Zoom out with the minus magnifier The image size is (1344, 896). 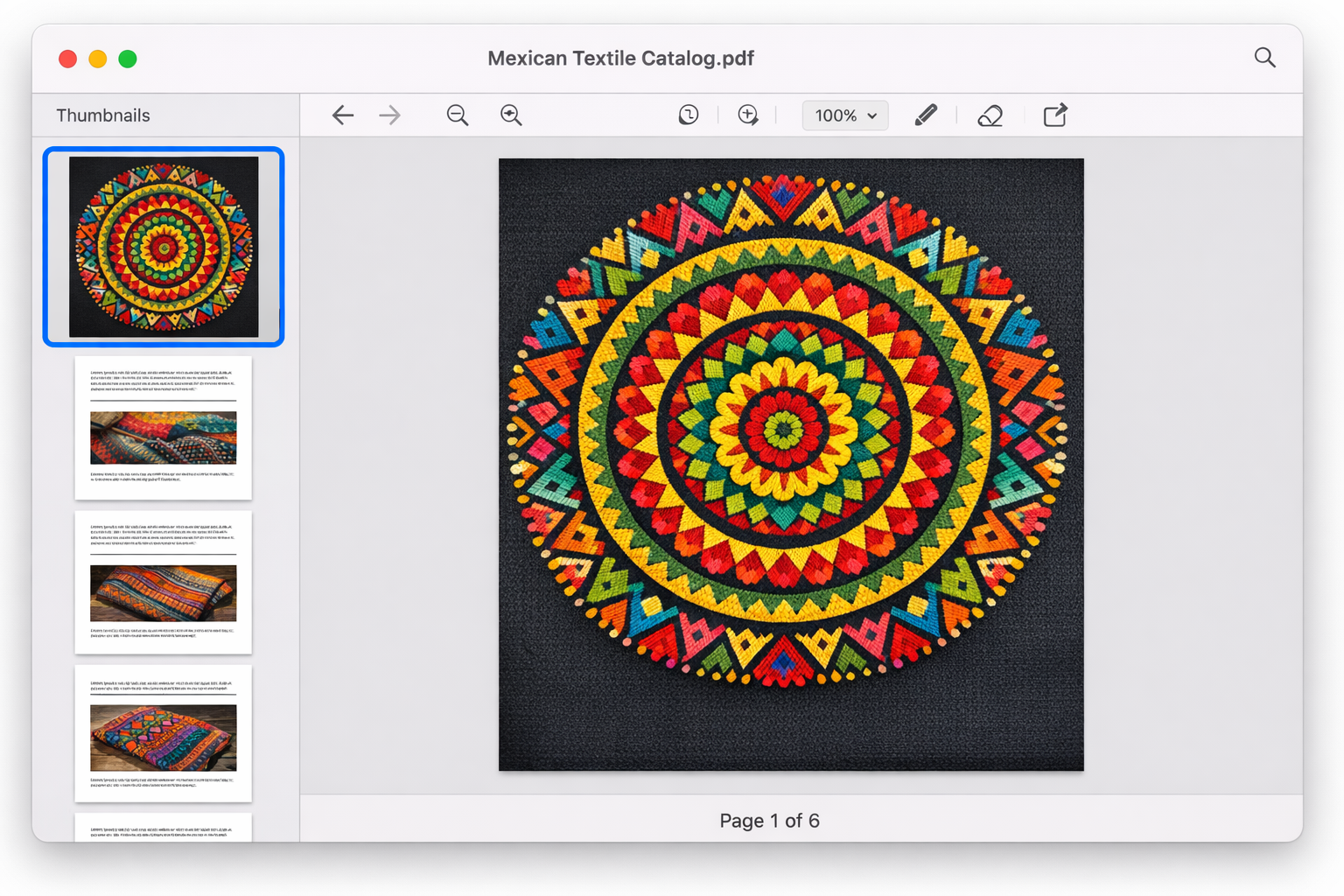pos(458,115)
